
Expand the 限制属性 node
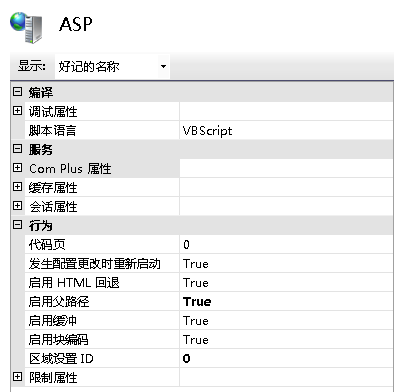(17, 377)
